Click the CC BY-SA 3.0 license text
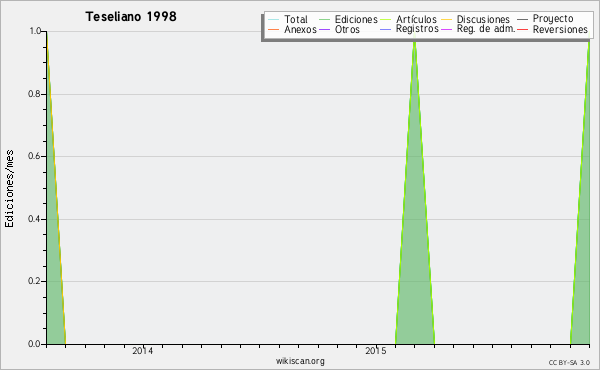 [569, 363]
